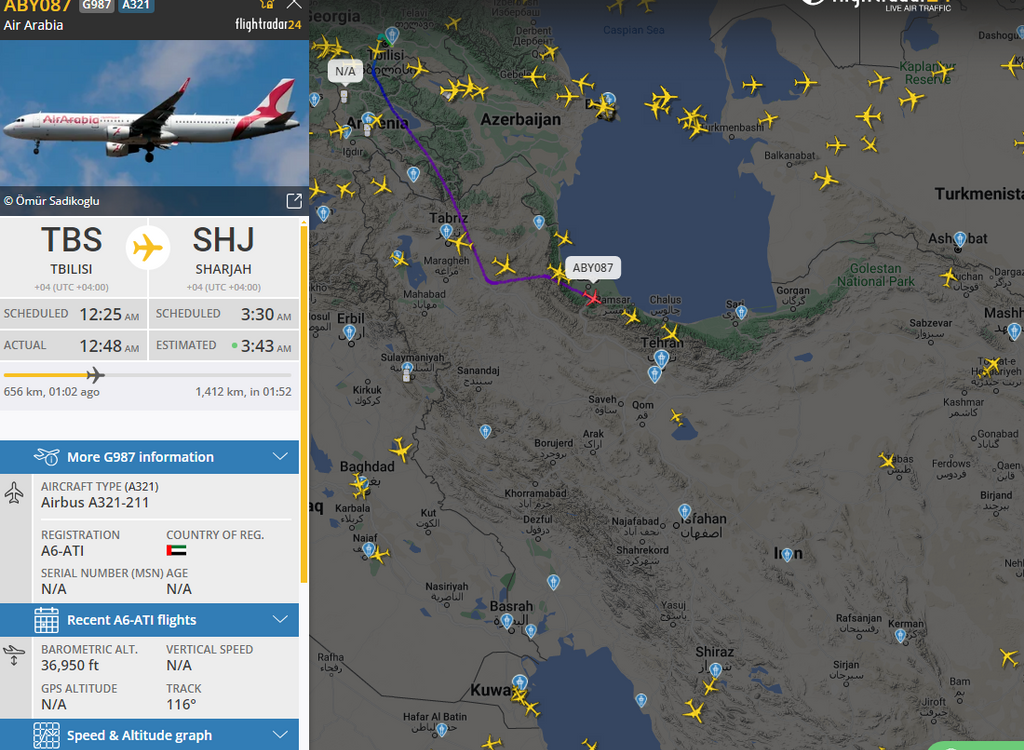
Task: Click the red ABY087 aircraft icon
Action: tap(592, 298)
